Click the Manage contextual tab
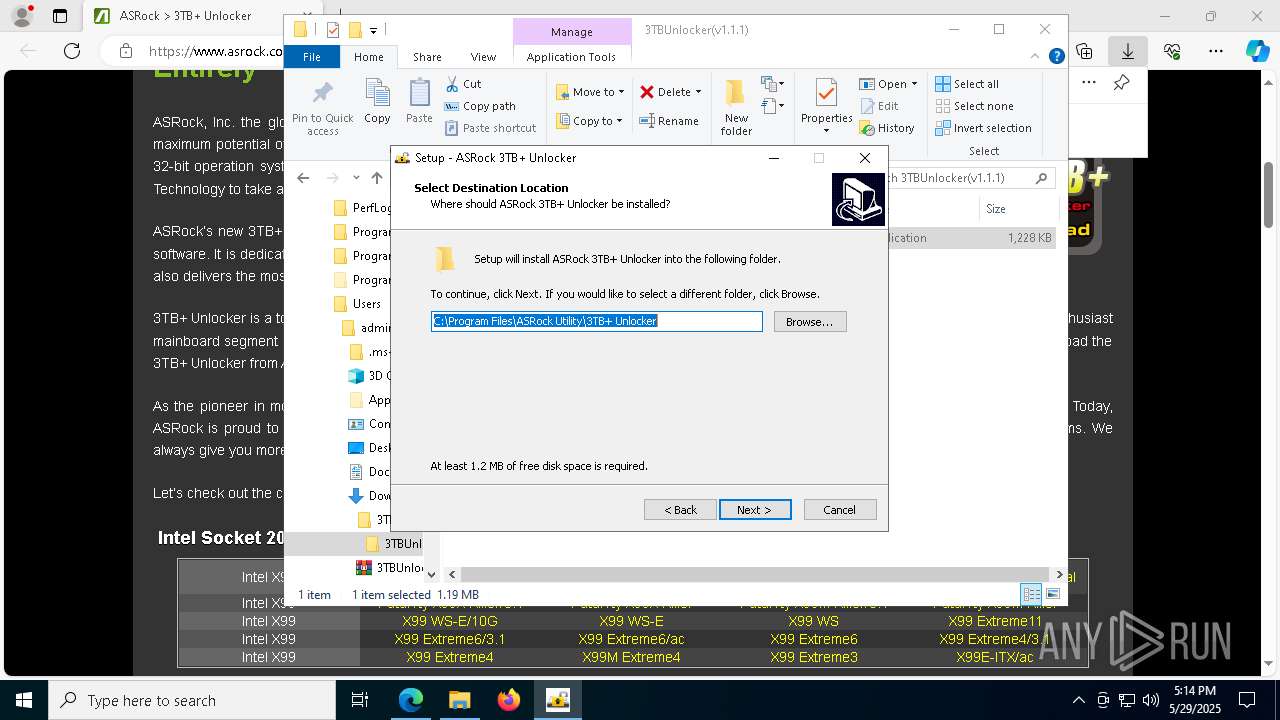 tap(571, 32)
